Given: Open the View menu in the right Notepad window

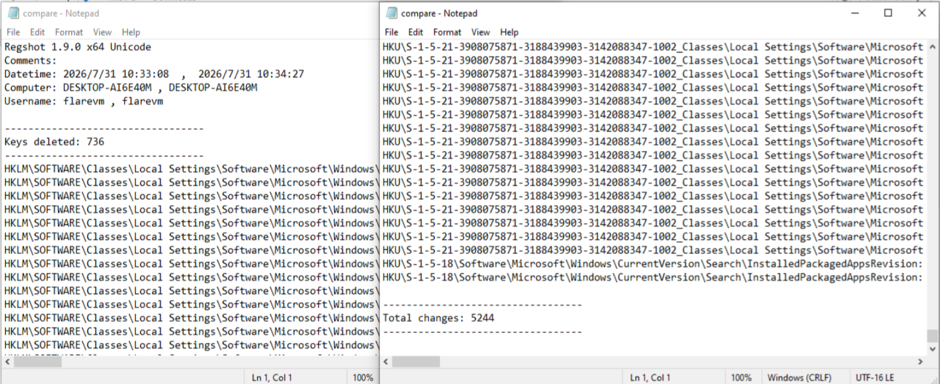Looking at the screenshot, I should pyautogui.click(x=481, y=32).
